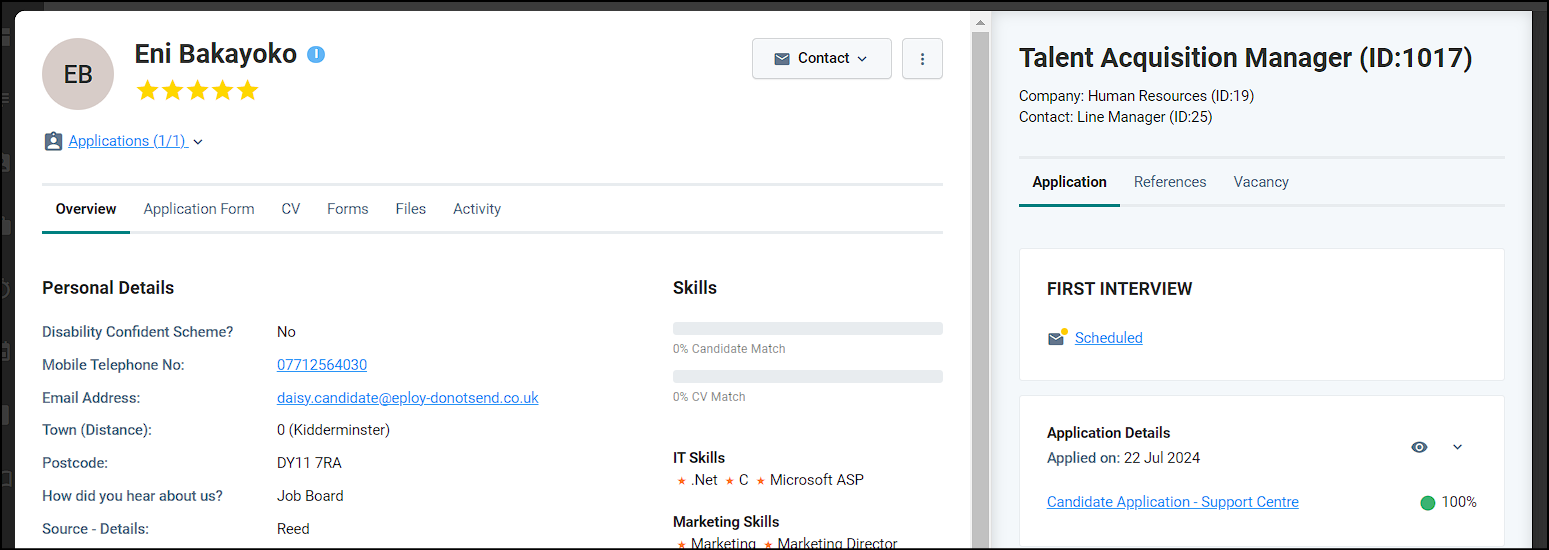Expand the Applications (1/1) dropdown arrow
Screen dimensions: 1549x550
pos(198,142)
